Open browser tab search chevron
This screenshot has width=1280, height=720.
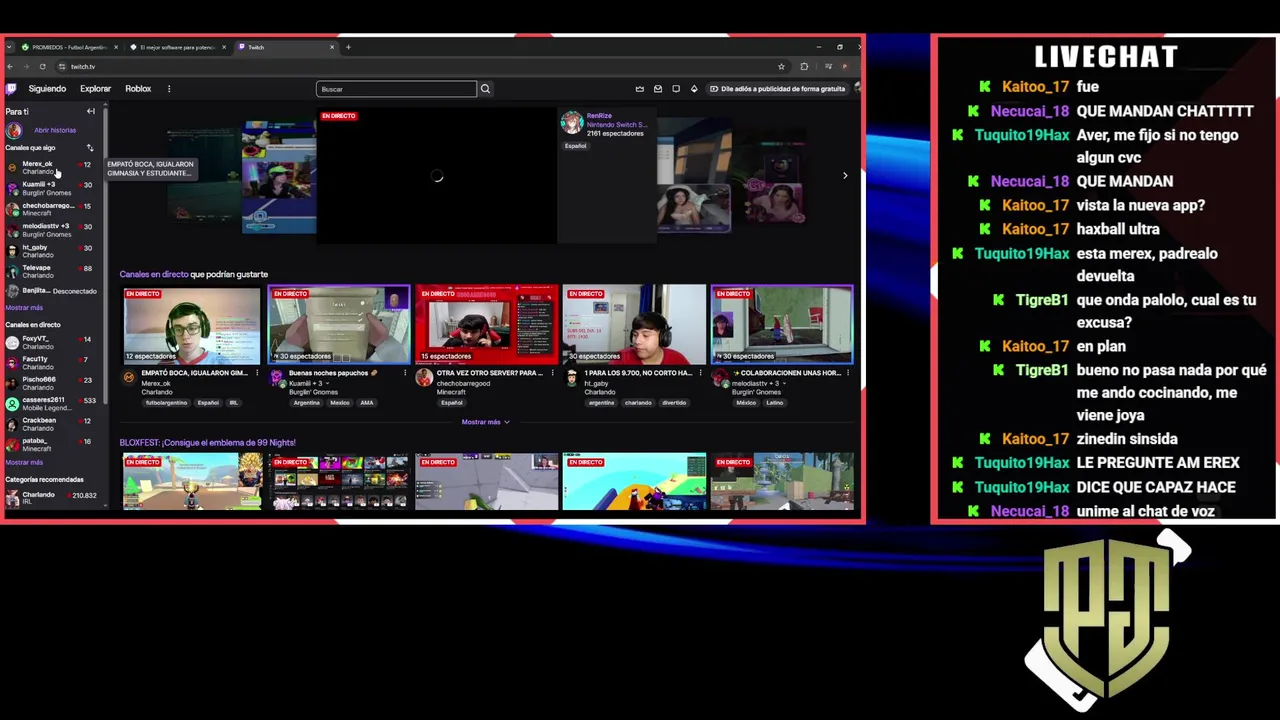coord(10,47)
